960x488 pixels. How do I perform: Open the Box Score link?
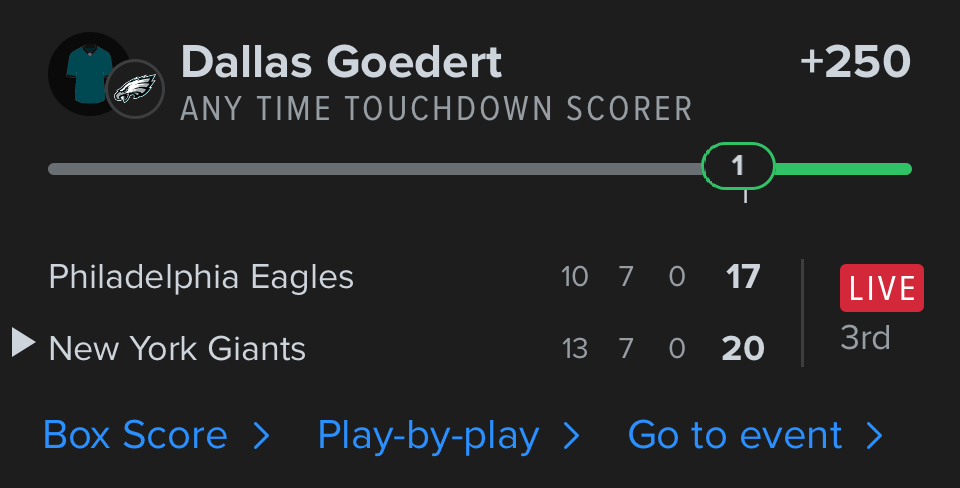[x=136, y=436]
